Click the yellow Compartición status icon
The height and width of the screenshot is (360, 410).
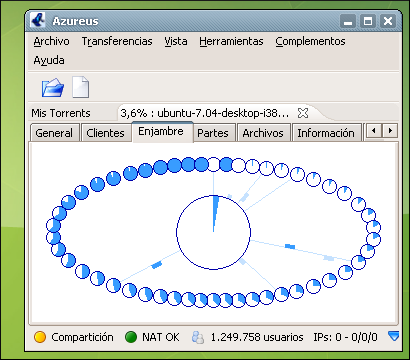[x=40, y=337]
